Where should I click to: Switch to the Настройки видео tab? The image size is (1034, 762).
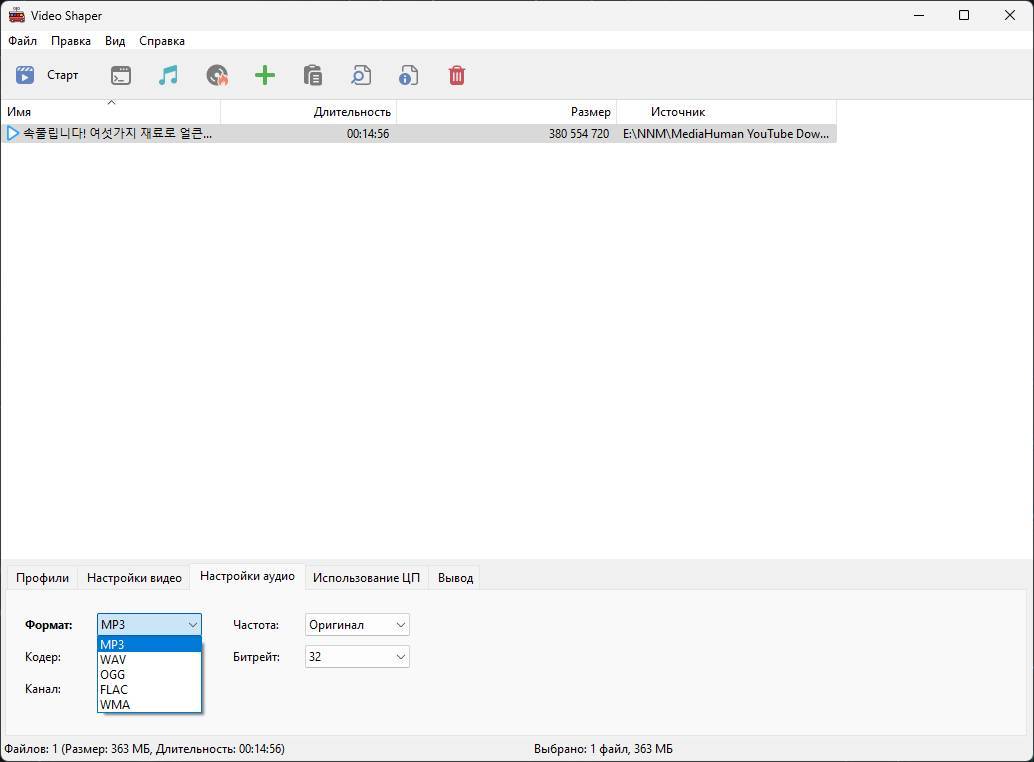[x=134, y=577]
